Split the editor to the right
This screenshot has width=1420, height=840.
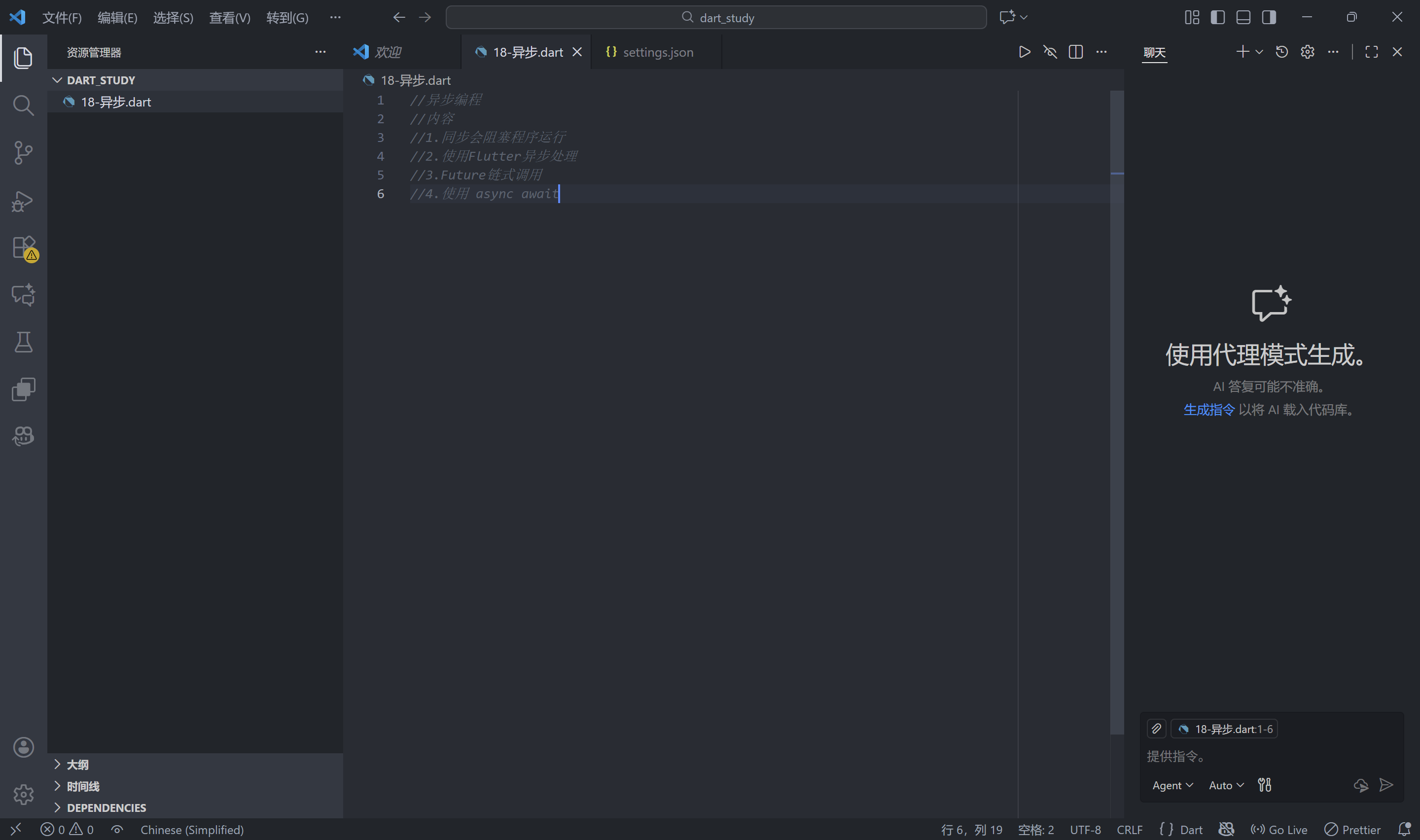click(1075, 52)
